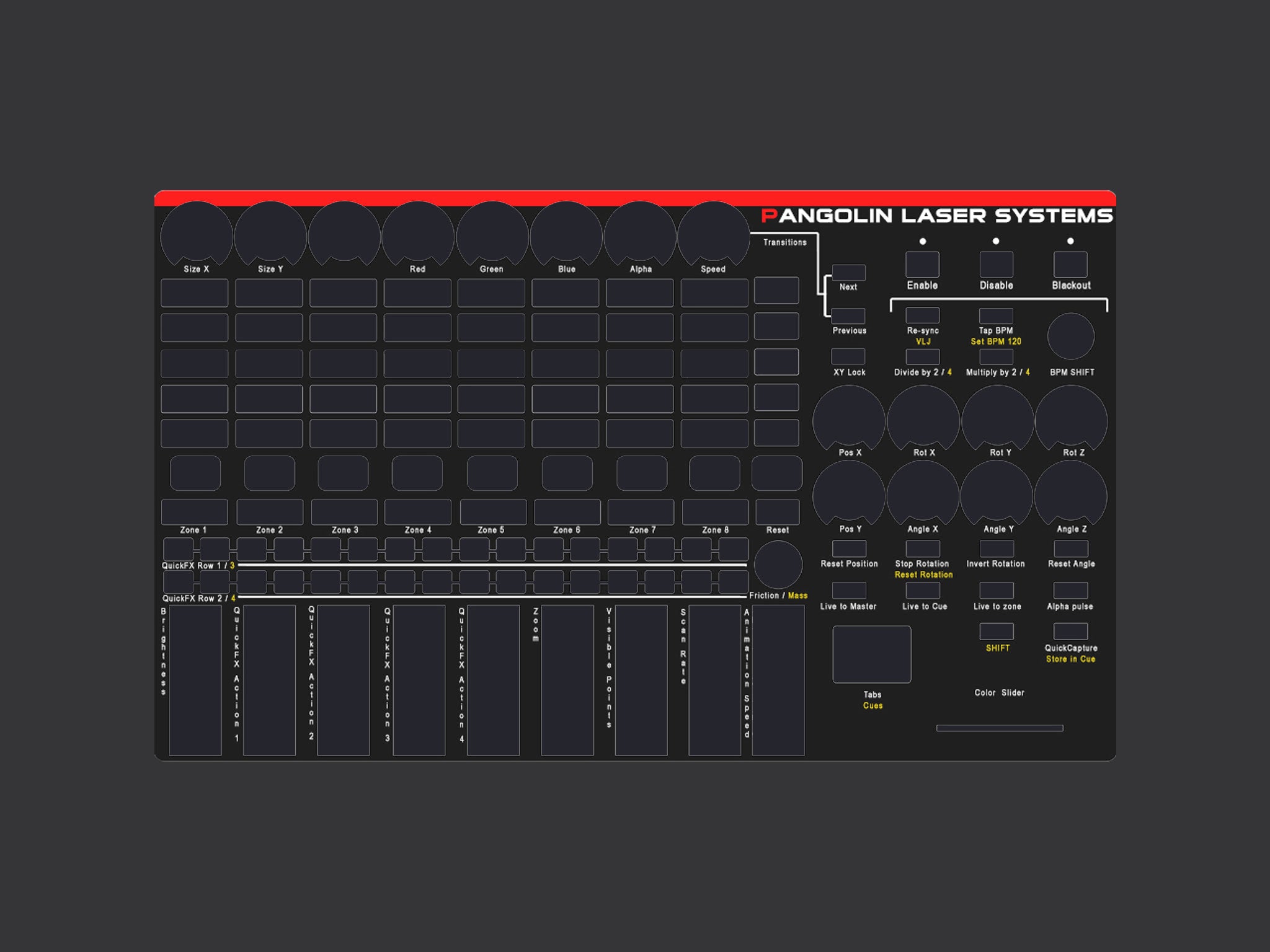The height and width of the screenshot is (952, 1270).
Task: Select the Zone 4 button
Action: [x=418, y=512]
